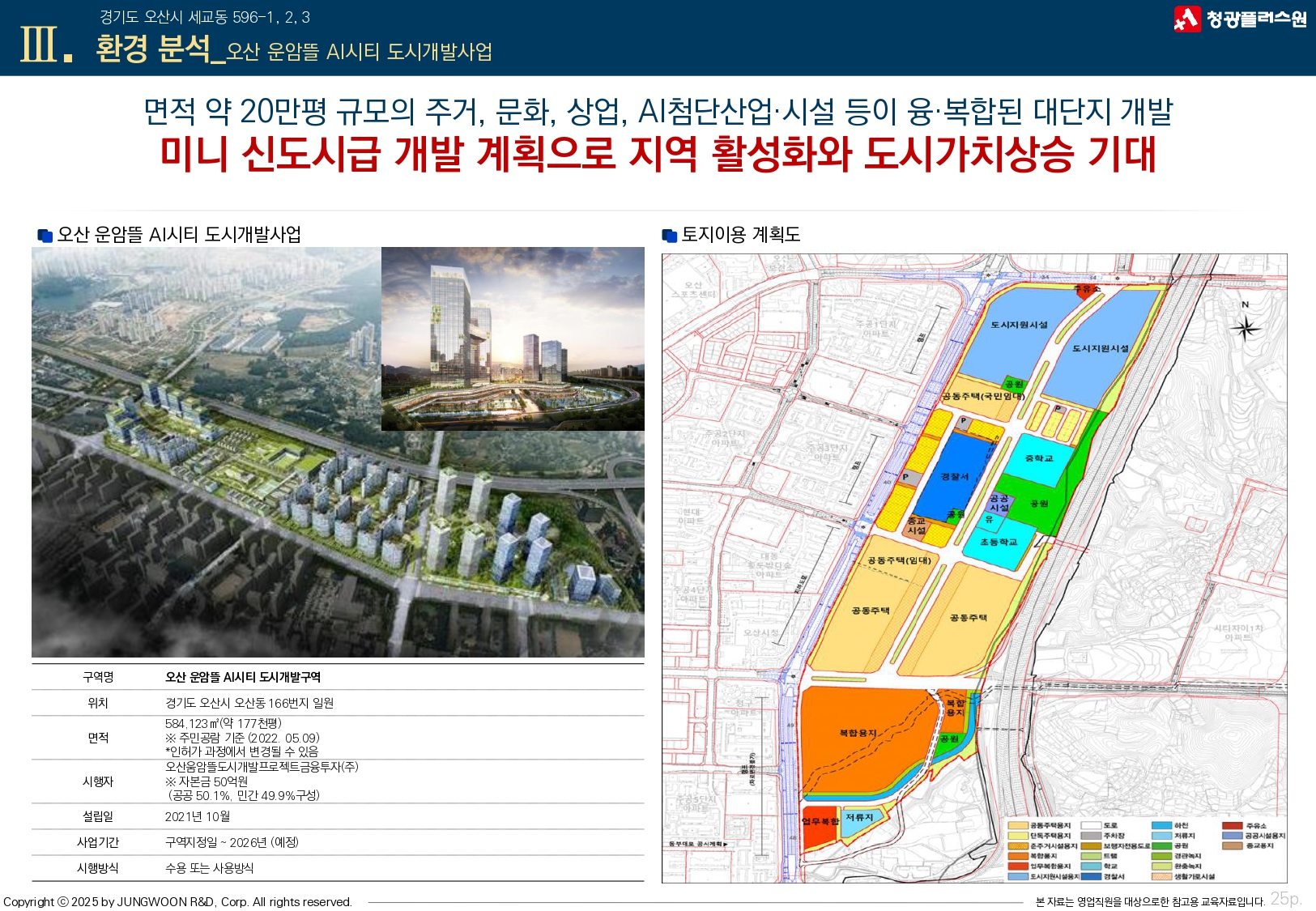The height and width of the screenshot is (911, 1316).
Task: Click the method value 수용 또는 사용방식
Action: pyautogui.click(x=210, y=868)
